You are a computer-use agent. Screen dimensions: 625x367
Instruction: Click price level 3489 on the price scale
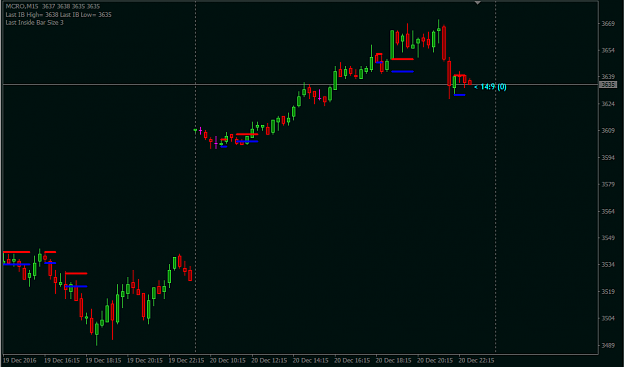coord(608,345)
